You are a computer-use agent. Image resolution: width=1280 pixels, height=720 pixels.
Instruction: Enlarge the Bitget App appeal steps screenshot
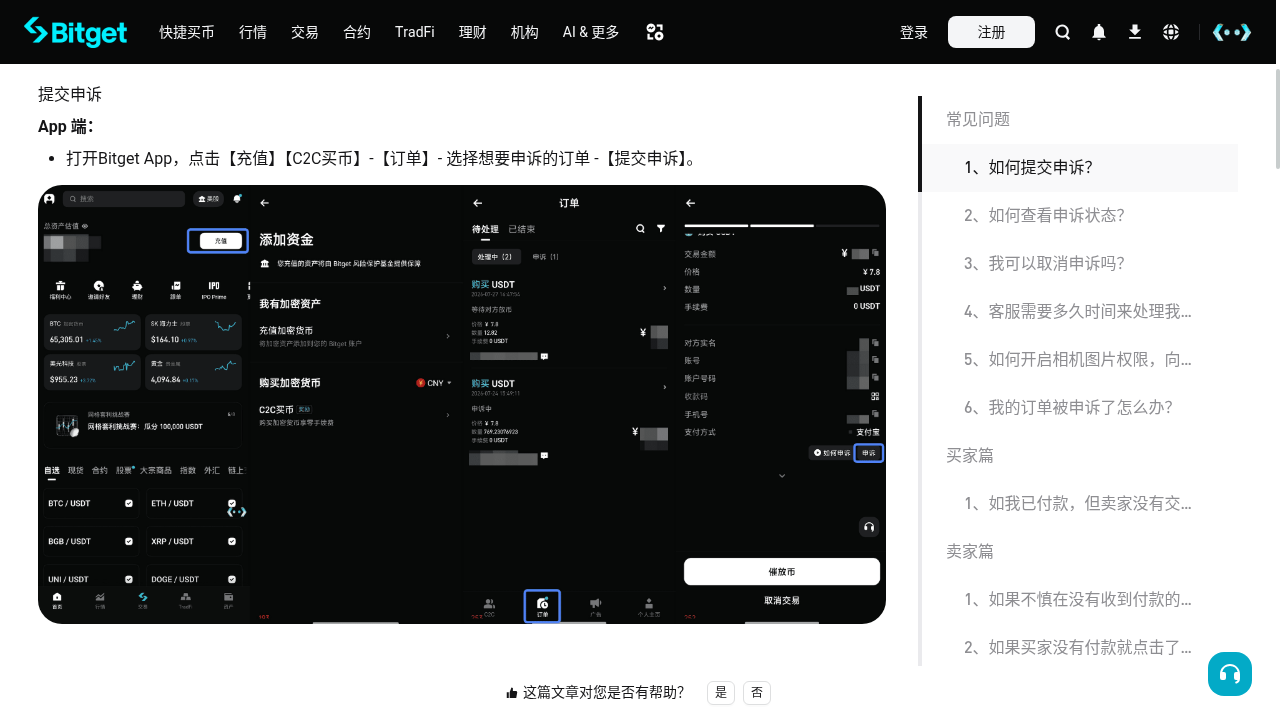point(462,404)
